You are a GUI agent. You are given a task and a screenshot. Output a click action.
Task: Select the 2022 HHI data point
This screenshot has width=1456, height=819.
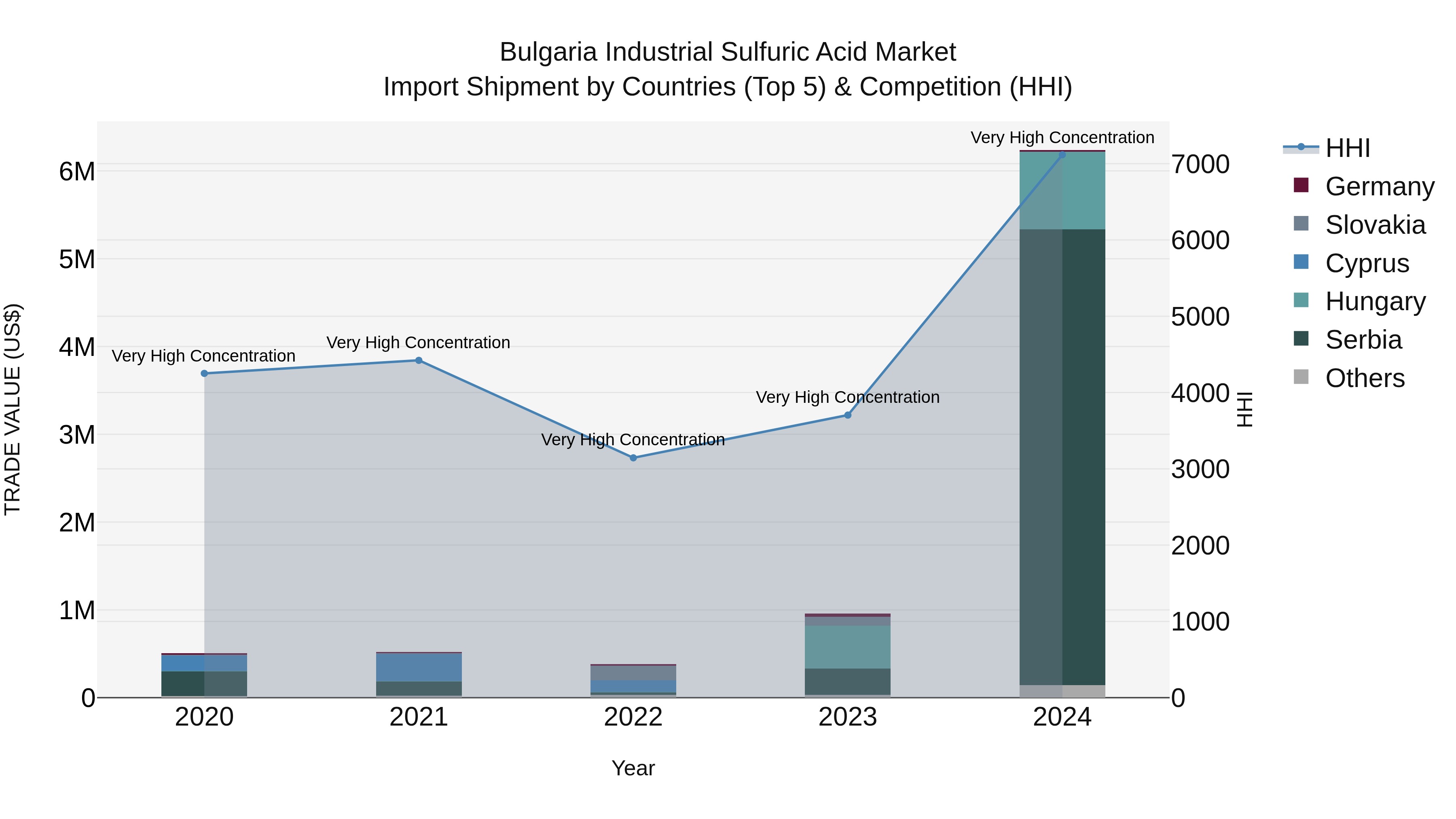point(633,458)
